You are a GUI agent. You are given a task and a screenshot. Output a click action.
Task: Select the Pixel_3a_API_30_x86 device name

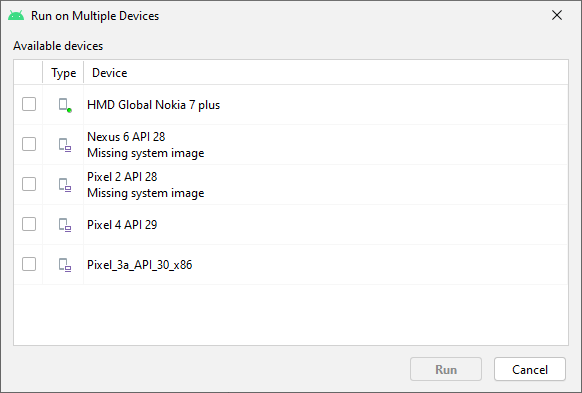click(140, 265)
